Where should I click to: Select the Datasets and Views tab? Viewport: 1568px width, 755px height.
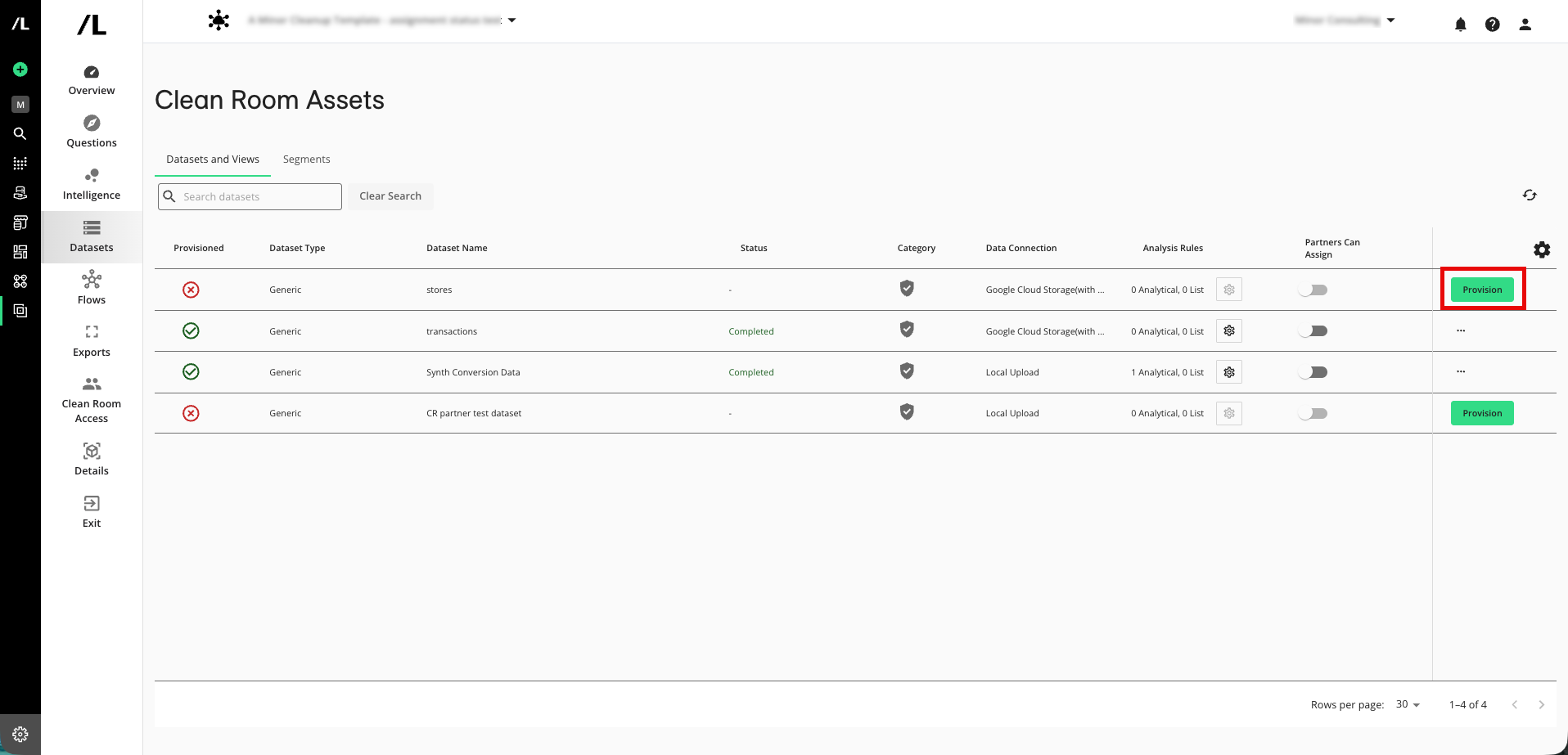point(213,159)
